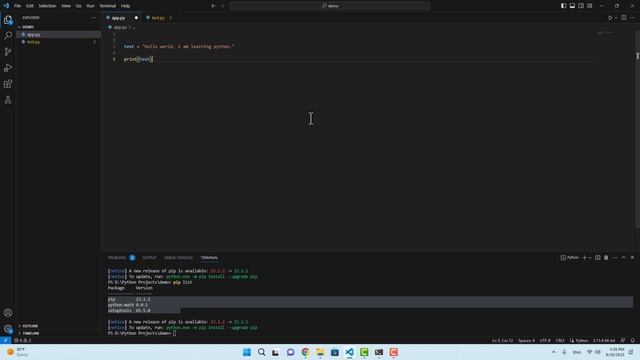Switch to the test.py editor tab

[x=158, y=18]
